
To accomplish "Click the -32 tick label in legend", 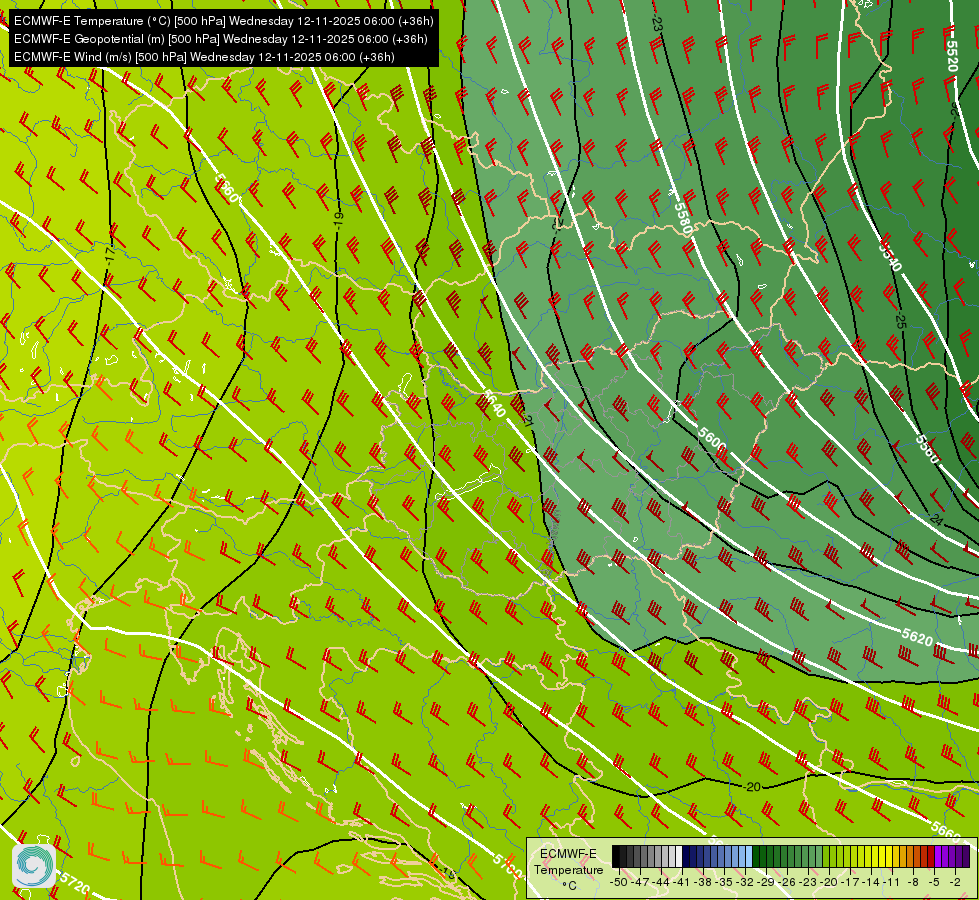I will point(745,882).
